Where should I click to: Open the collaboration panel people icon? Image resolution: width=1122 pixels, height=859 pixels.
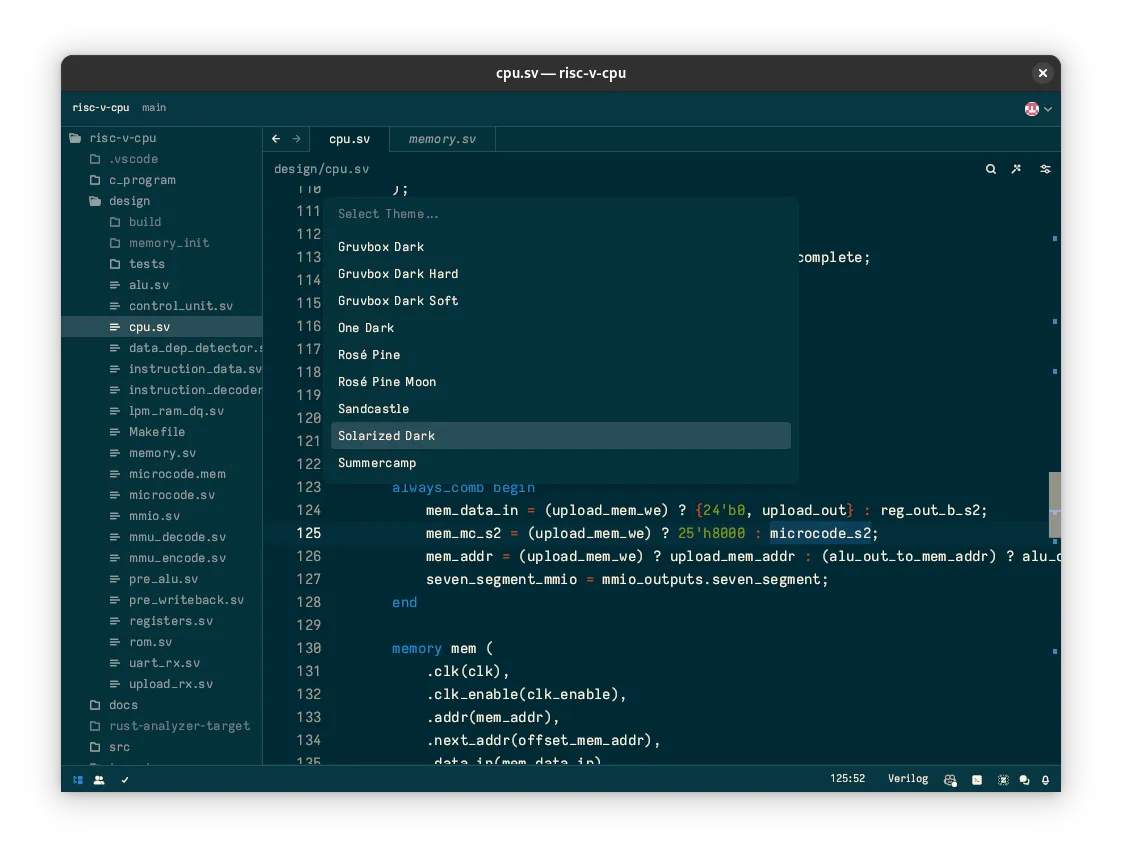99,779
